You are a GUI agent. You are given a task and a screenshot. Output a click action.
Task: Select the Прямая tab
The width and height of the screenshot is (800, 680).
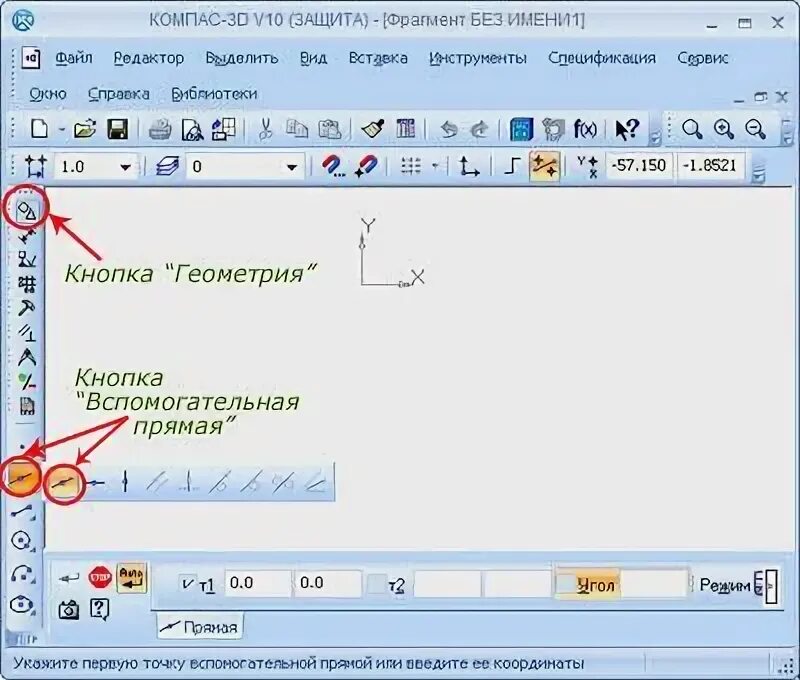(199, 627)
